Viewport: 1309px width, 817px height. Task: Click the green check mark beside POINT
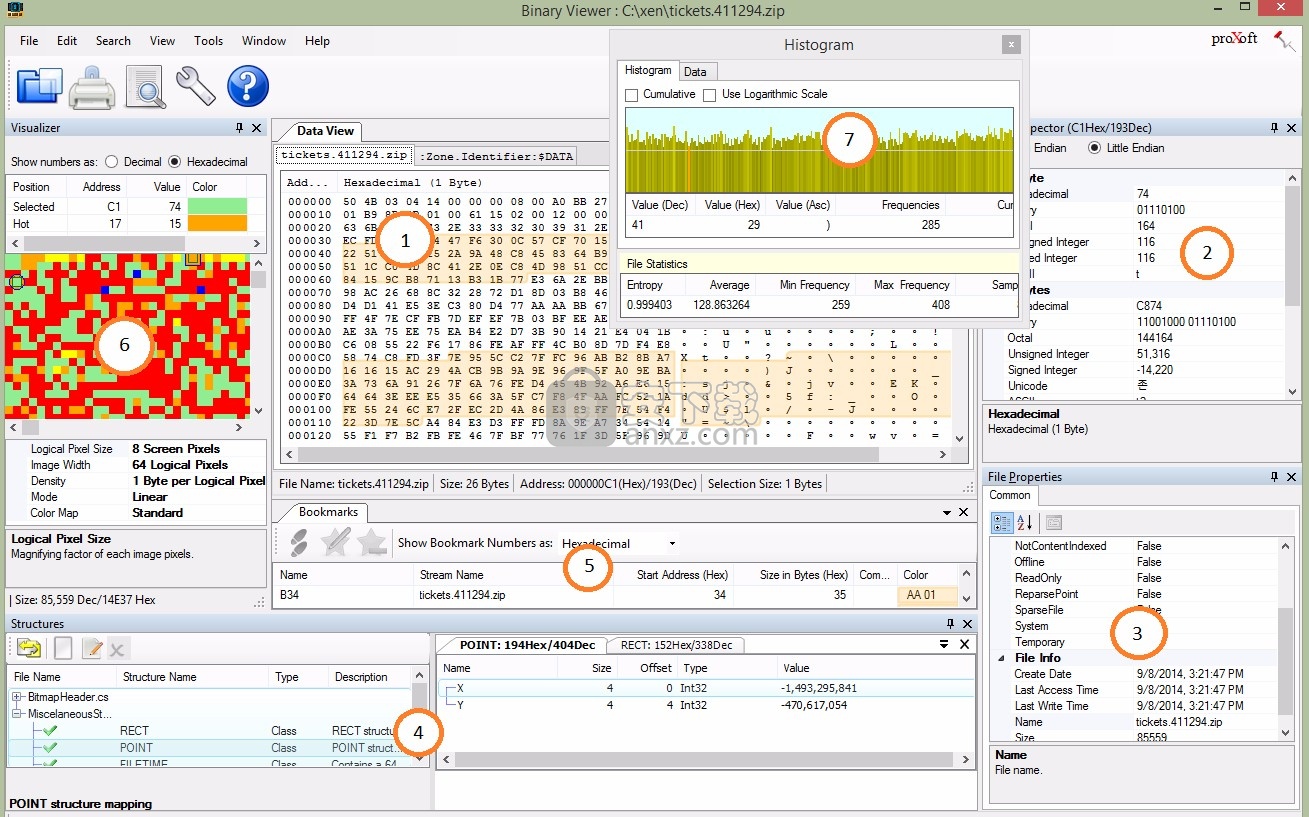(x=49, y=747)
